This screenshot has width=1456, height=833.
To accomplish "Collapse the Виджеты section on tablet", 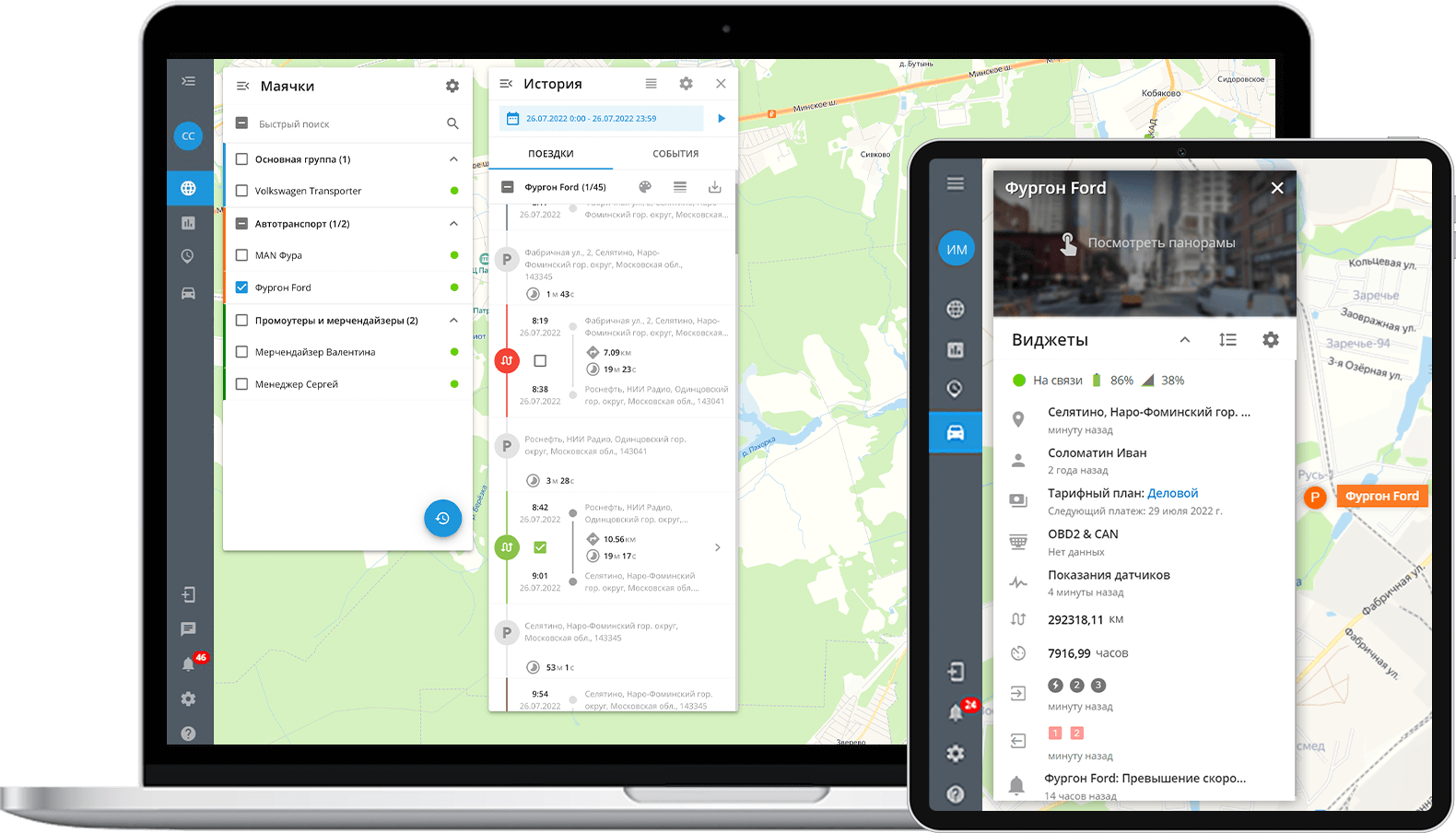I will pos(1185,339).
